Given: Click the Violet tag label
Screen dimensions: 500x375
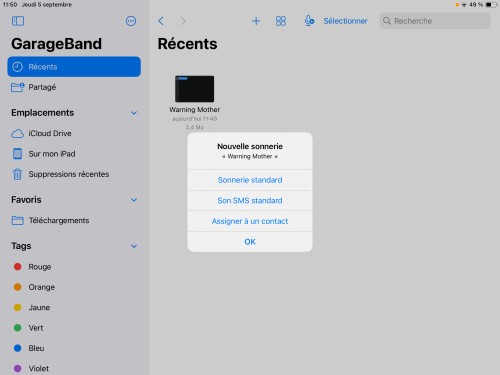Looking at the screenshot, I should (39, 368).
